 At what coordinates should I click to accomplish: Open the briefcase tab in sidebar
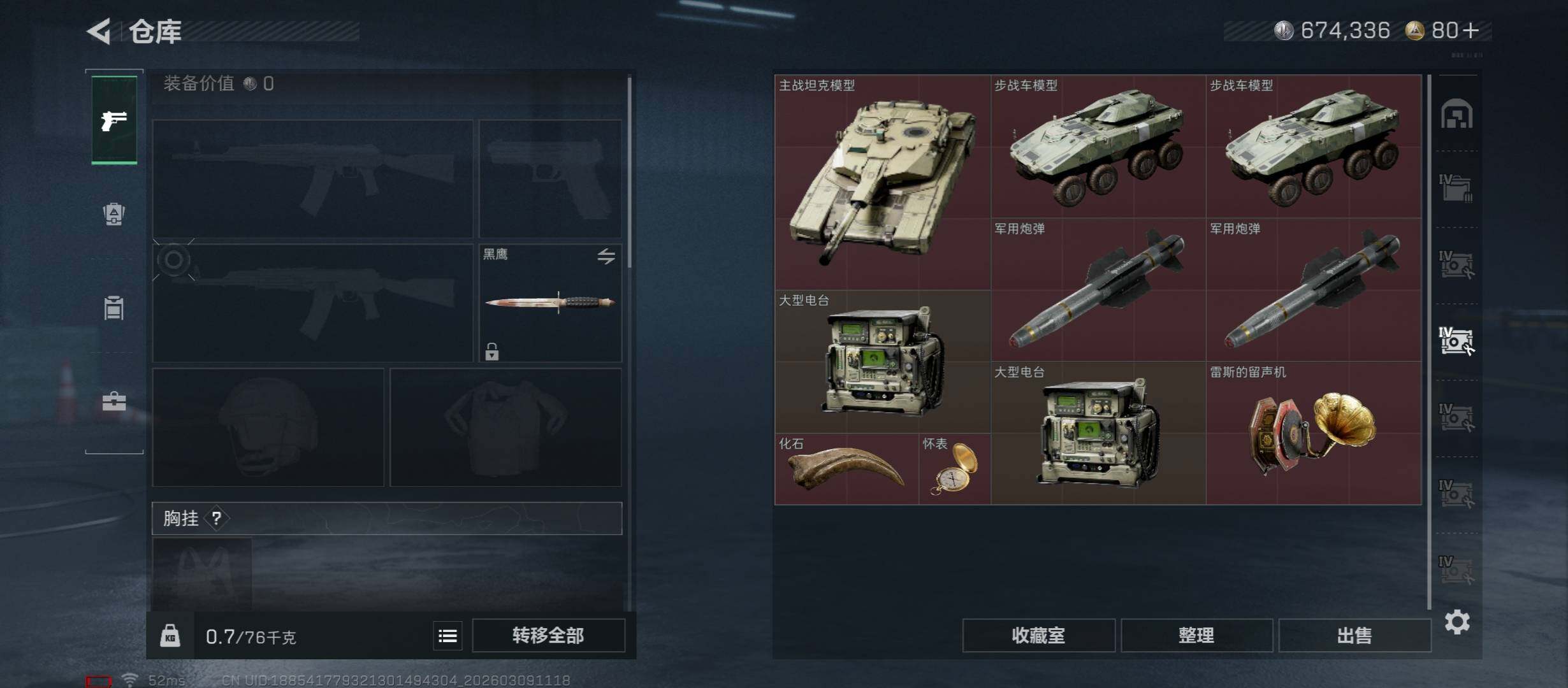(x=114, y=401)
